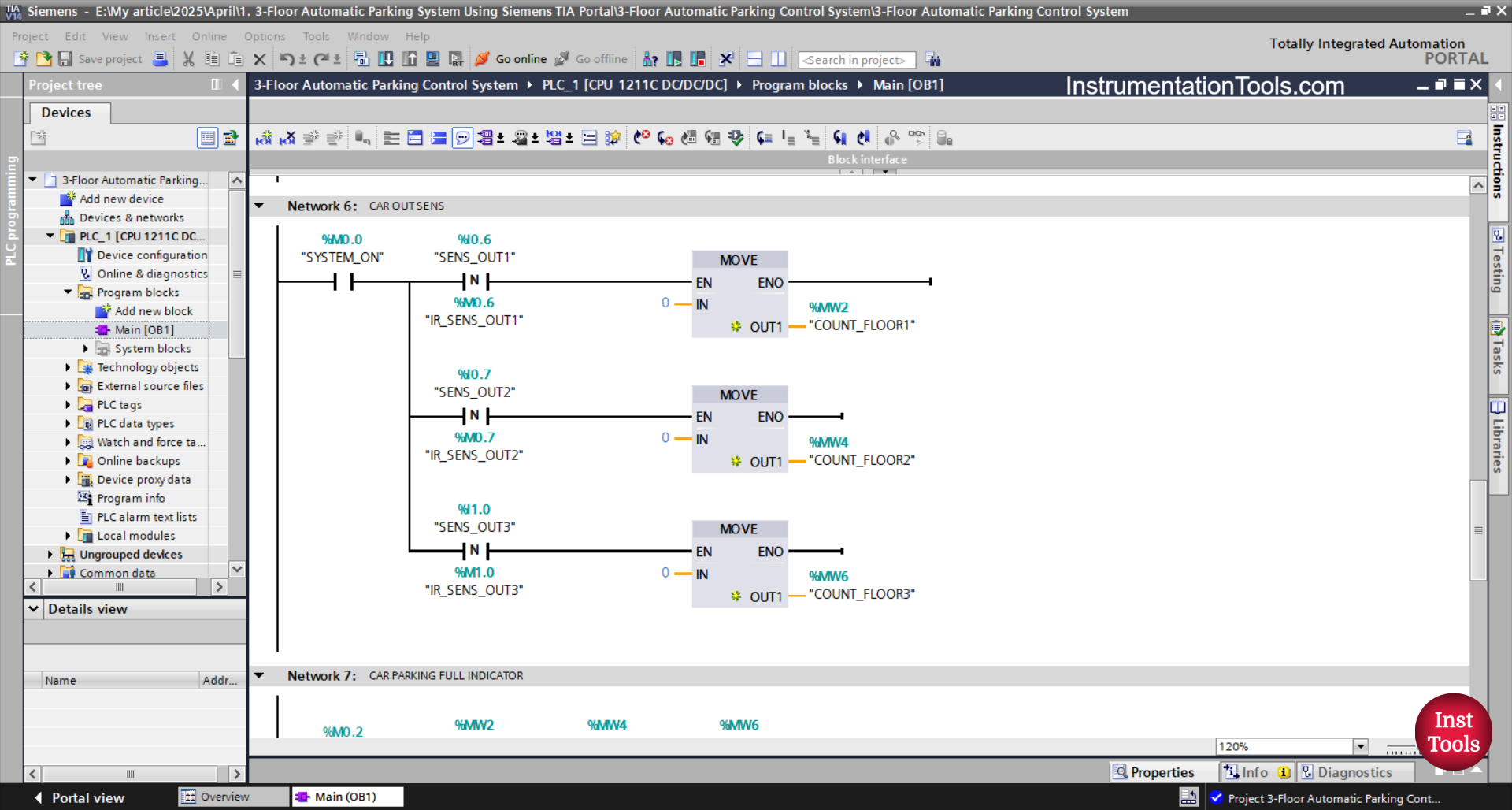Switch to the Diagnostics tab
This screenshot has width=1512, height=810.
coord(1356,772)
